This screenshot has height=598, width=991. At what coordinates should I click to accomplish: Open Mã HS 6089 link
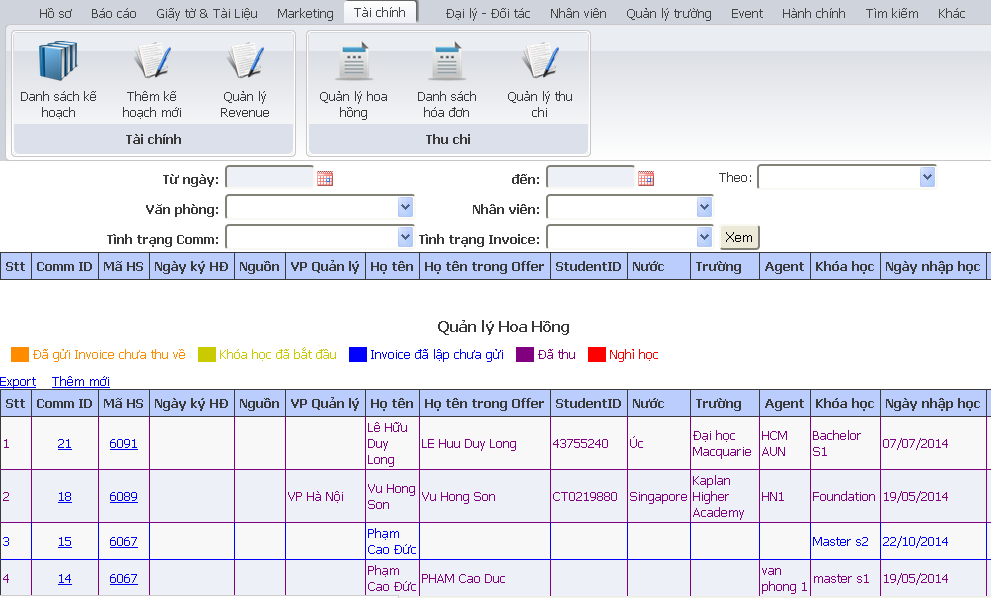123,497
